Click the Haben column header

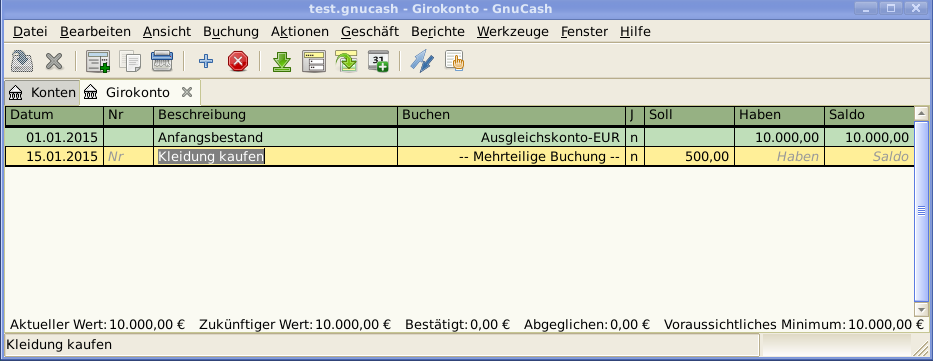pos(779,115)
